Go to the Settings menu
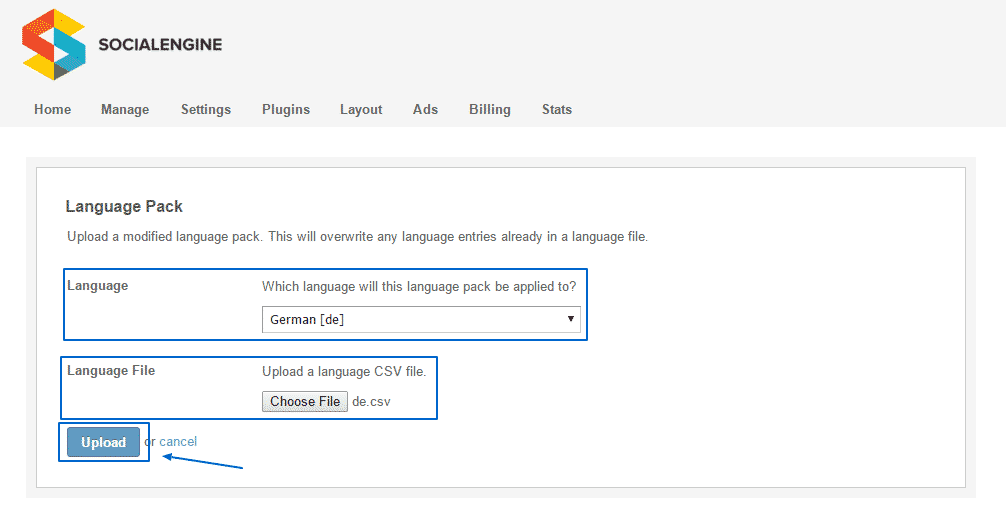 (x=206, y=110)
